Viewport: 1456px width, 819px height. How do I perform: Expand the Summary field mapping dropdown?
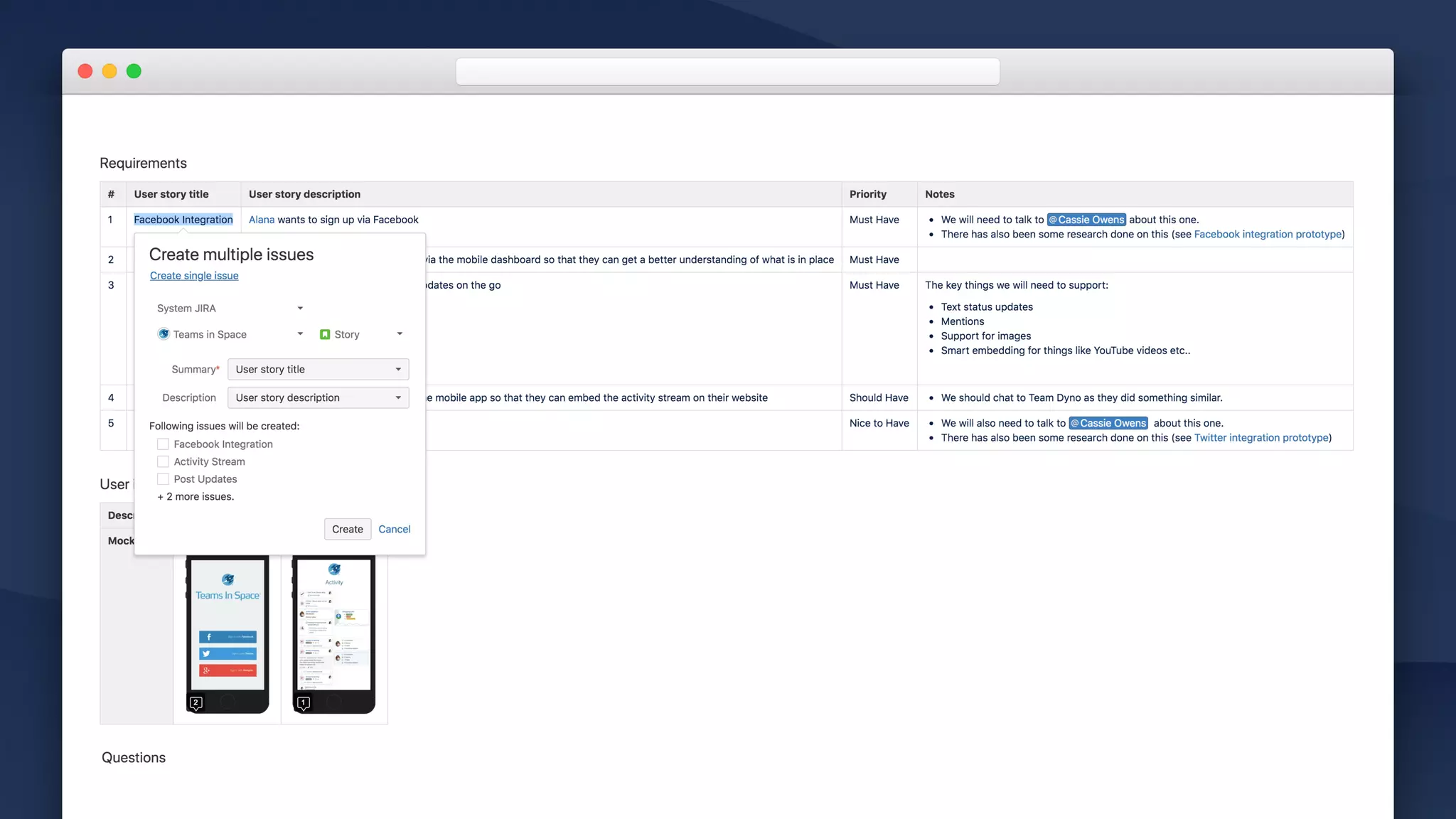click(318, 369)
